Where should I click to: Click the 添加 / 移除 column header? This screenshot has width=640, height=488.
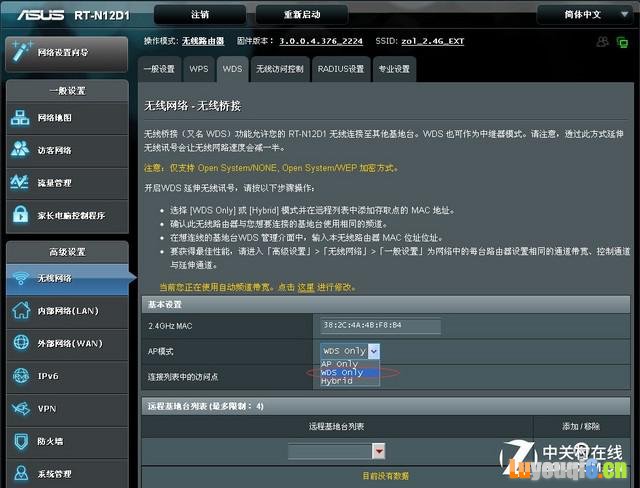(581, 426)
